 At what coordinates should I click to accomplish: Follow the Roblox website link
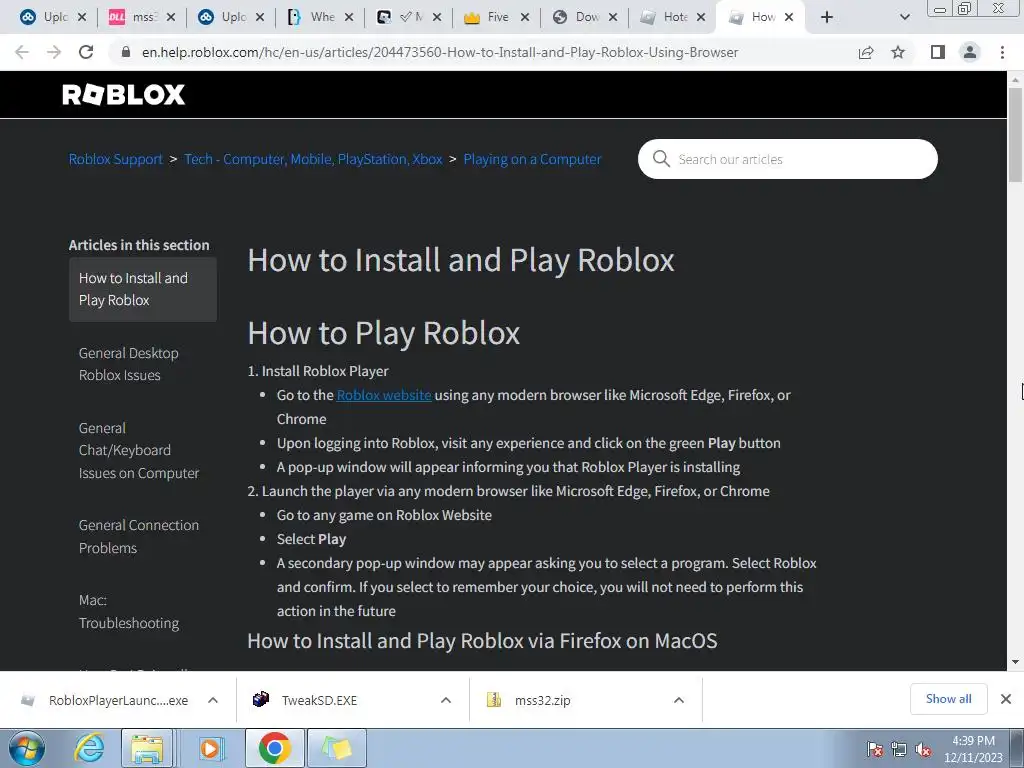384,395
